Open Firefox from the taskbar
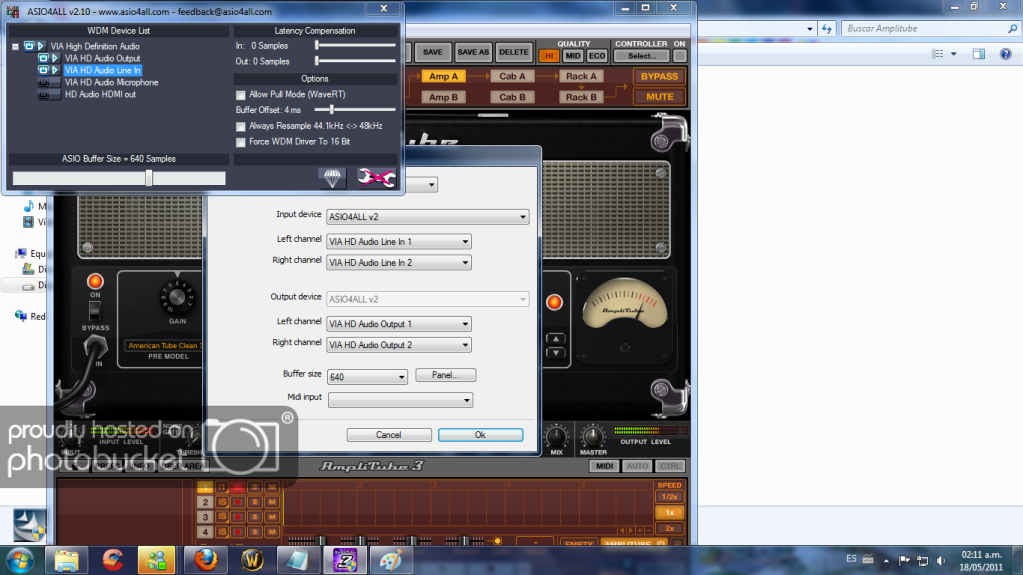The width and height of the screenshot is (1023, 575). click(x=205, y=558)
